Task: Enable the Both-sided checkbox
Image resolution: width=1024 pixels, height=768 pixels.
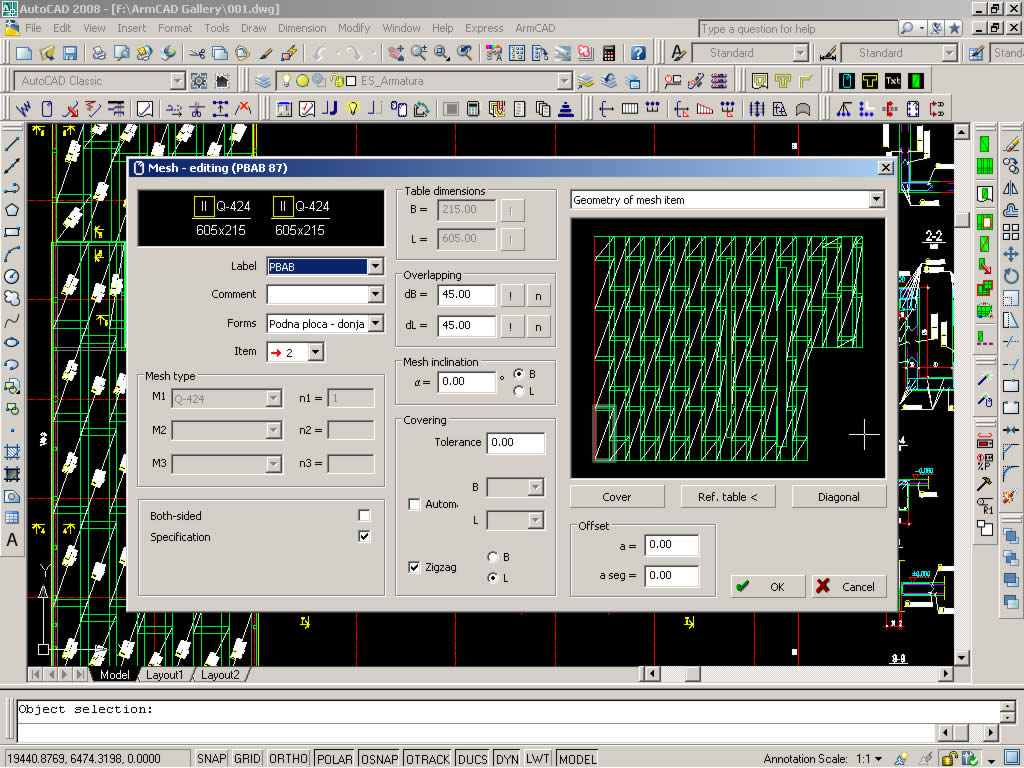Action: point(364,516)
